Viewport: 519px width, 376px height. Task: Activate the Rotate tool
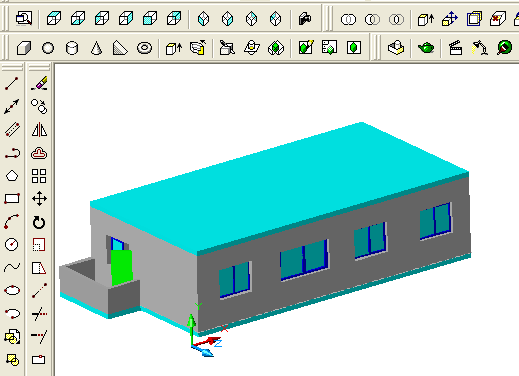click(x=39, y=222)
